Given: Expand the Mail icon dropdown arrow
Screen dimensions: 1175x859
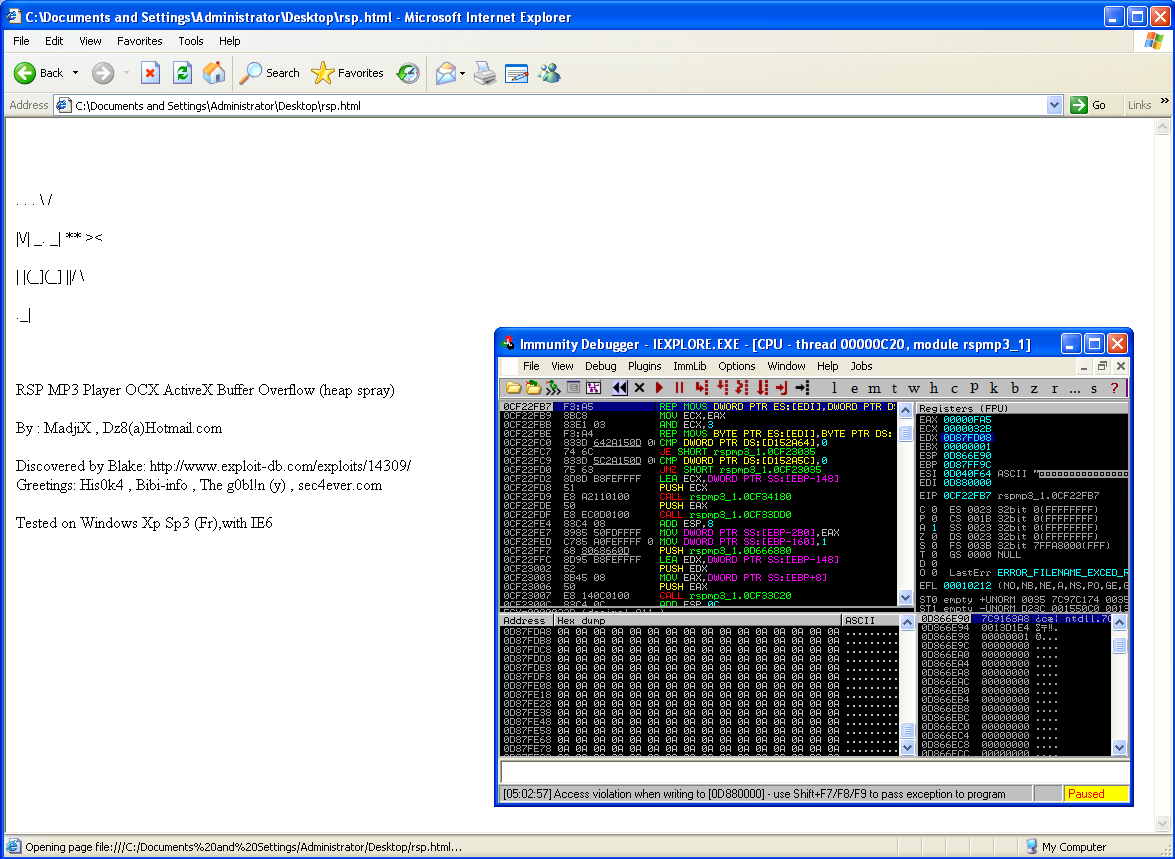Looking at the screenshot, I should pyautogui.click(x=462, y=73).
